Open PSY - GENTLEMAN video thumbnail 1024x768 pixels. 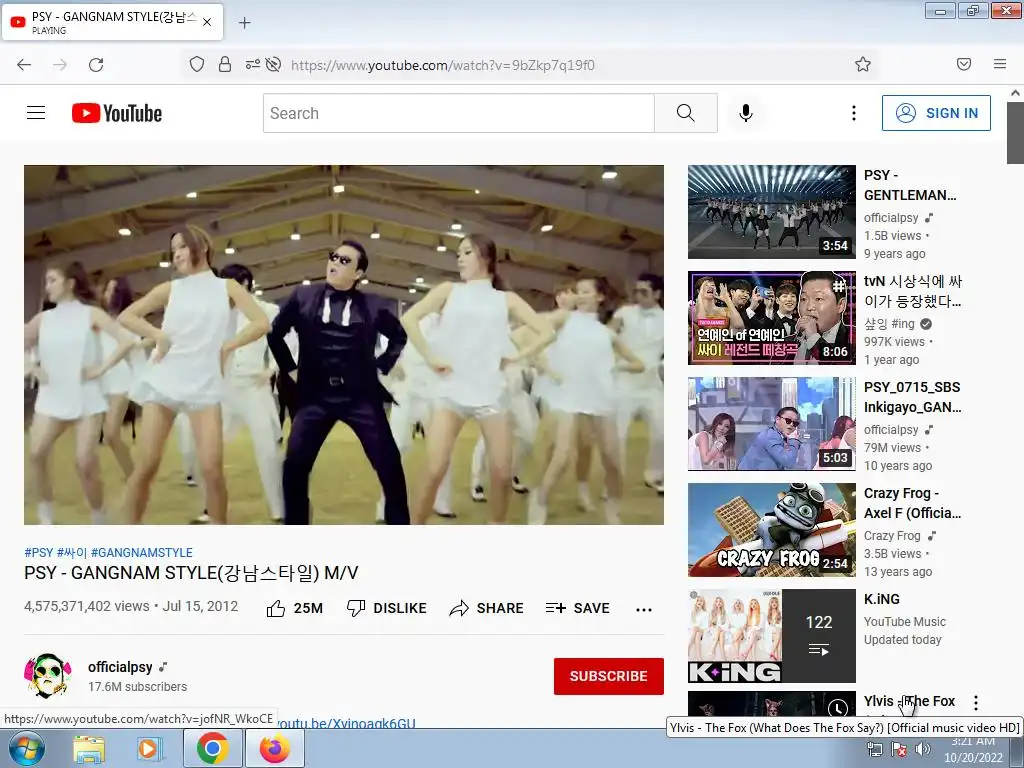[x=771, y=212]
